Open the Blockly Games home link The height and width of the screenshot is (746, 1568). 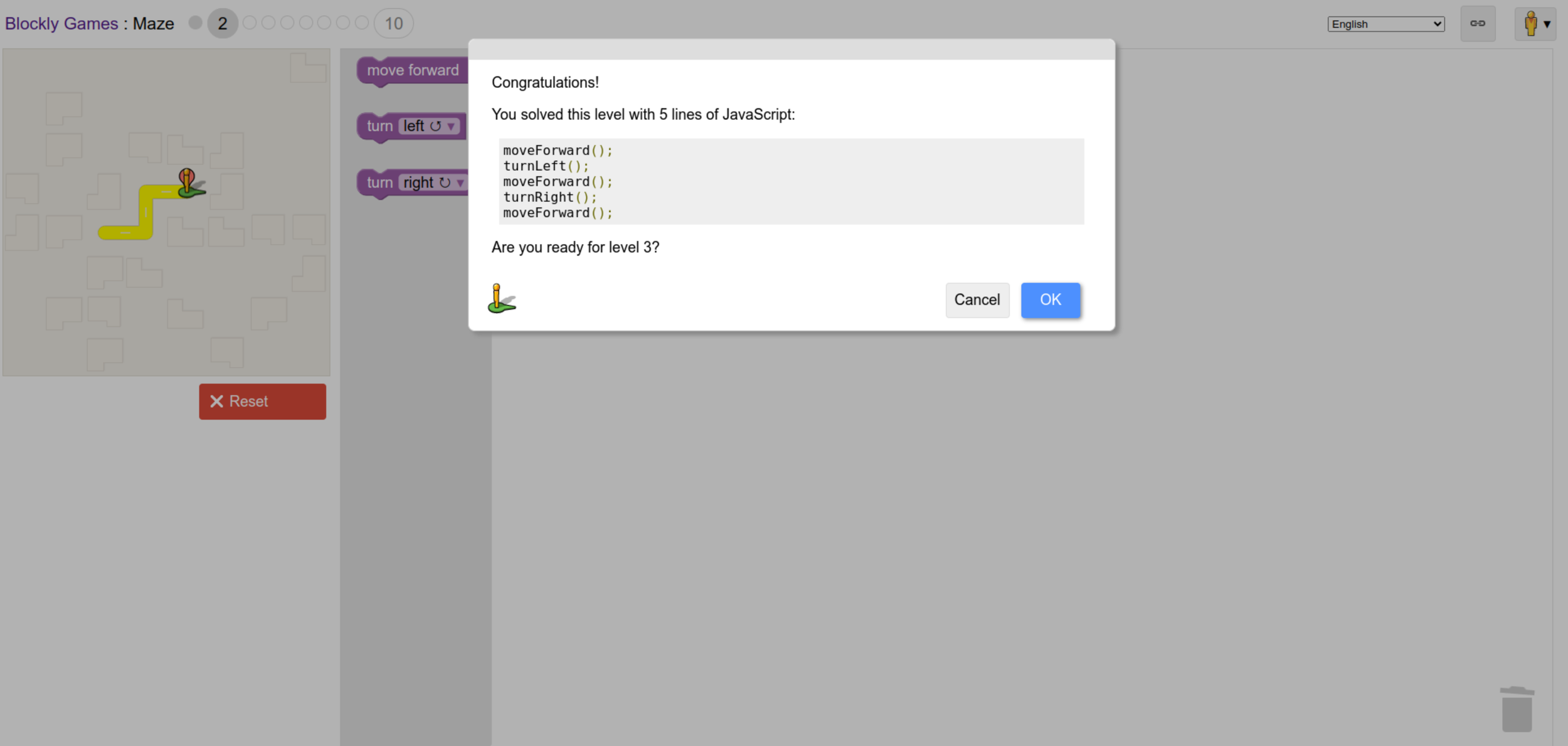61,24
